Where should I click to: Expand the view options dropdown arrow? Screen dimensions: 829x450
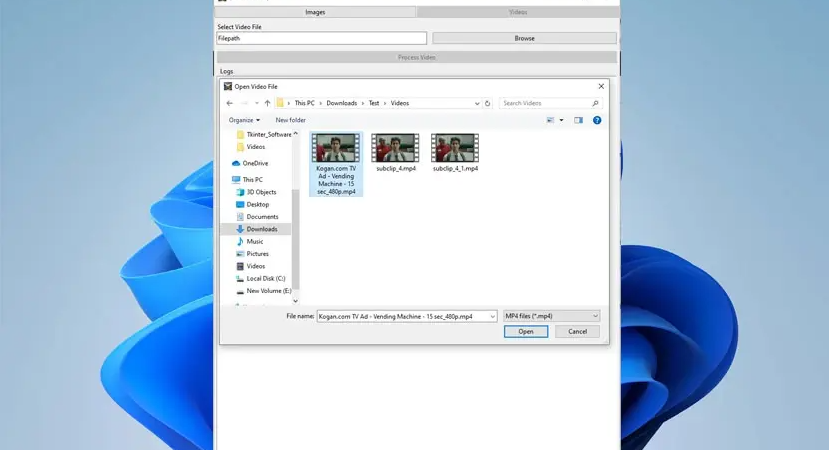tap(561, 120)
